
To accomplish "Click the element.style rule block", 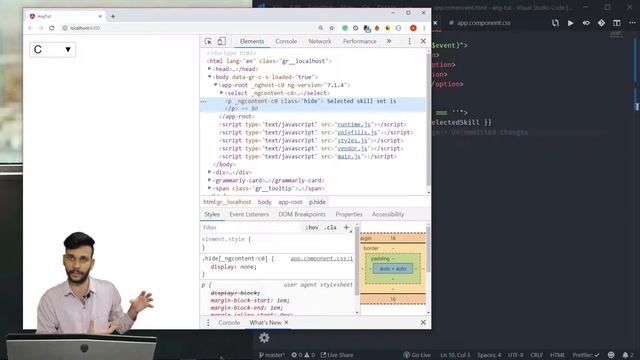I will (x=278, y=243).
